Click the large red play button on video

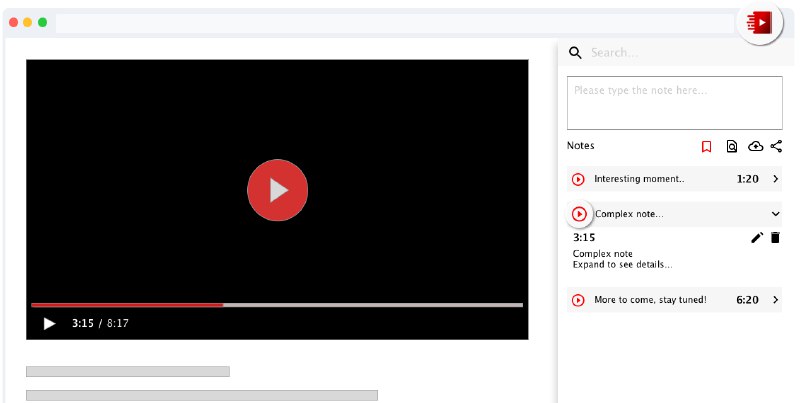coord(278,190)
